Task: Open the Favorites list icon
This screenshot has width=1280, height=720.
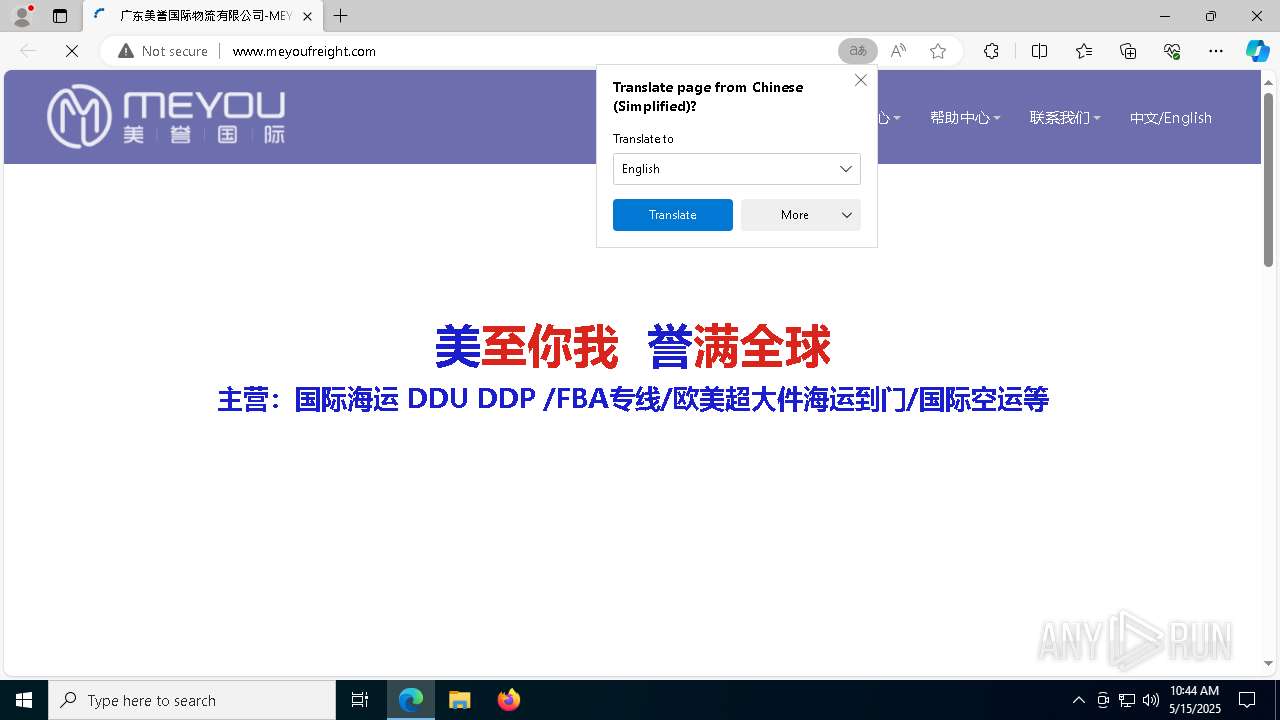Action: click(1084, 51)
